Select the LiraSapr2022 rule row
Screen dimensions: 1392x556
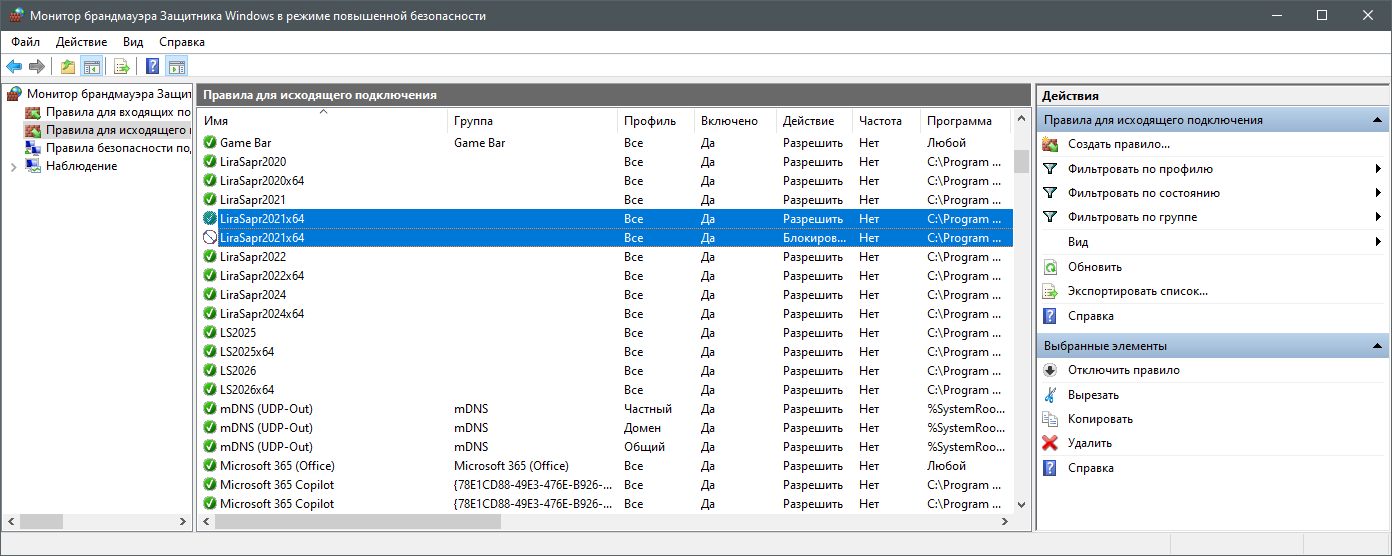coord(605,257)
